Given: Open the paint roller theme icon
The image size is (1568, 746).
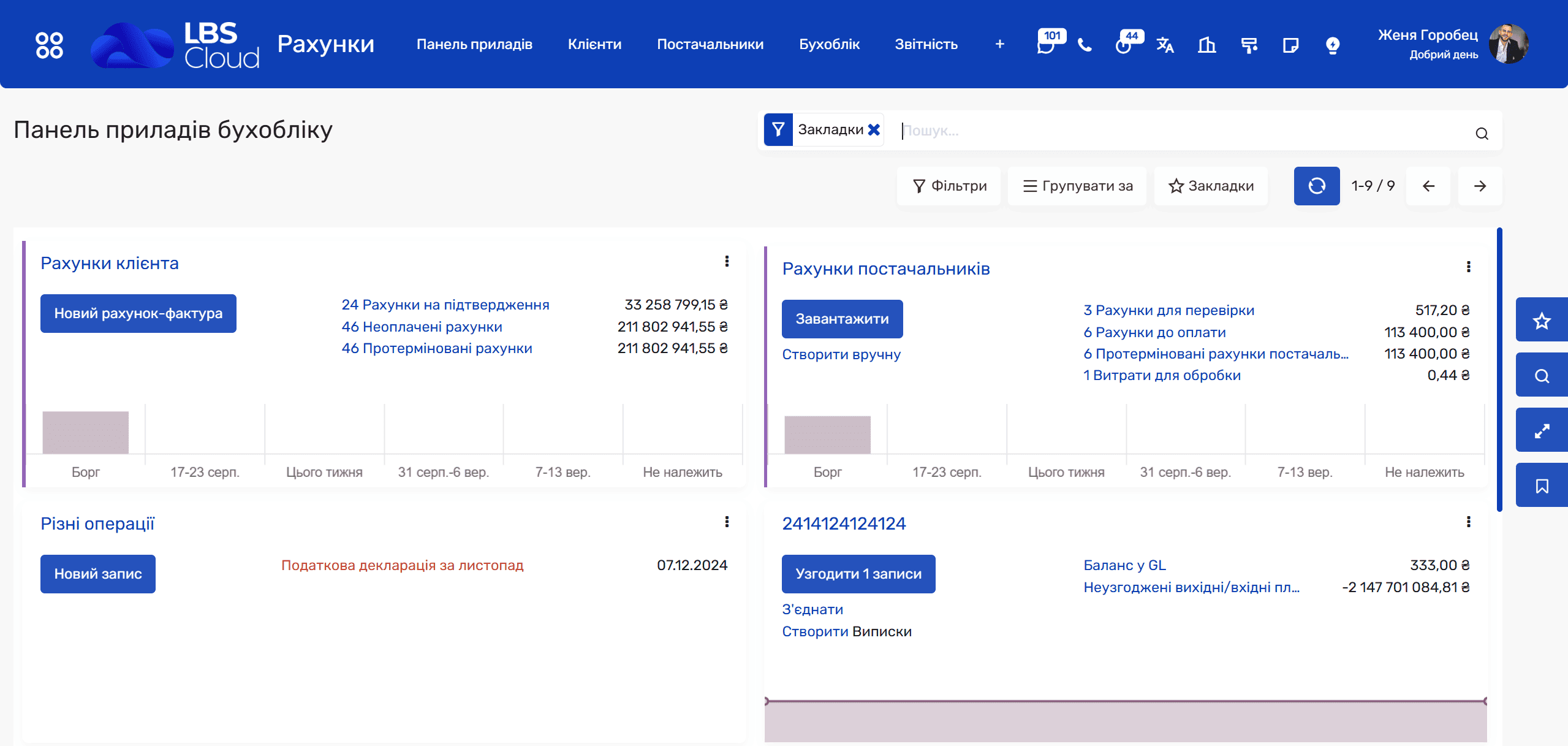Looking at the screenshot, I should 1249,45.
